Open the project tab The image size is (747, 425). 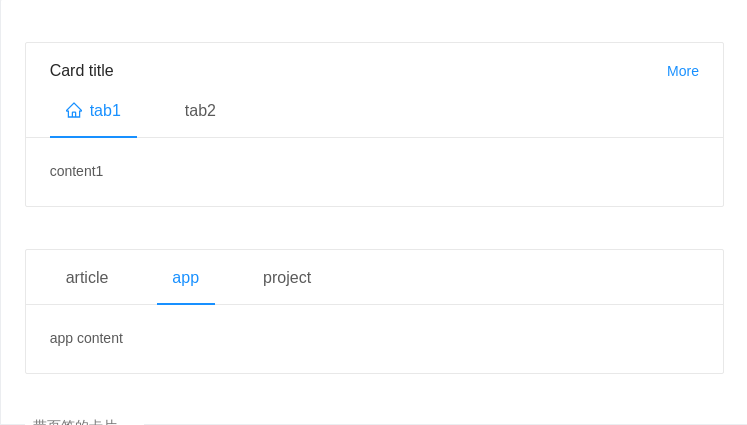pos(287,278)
